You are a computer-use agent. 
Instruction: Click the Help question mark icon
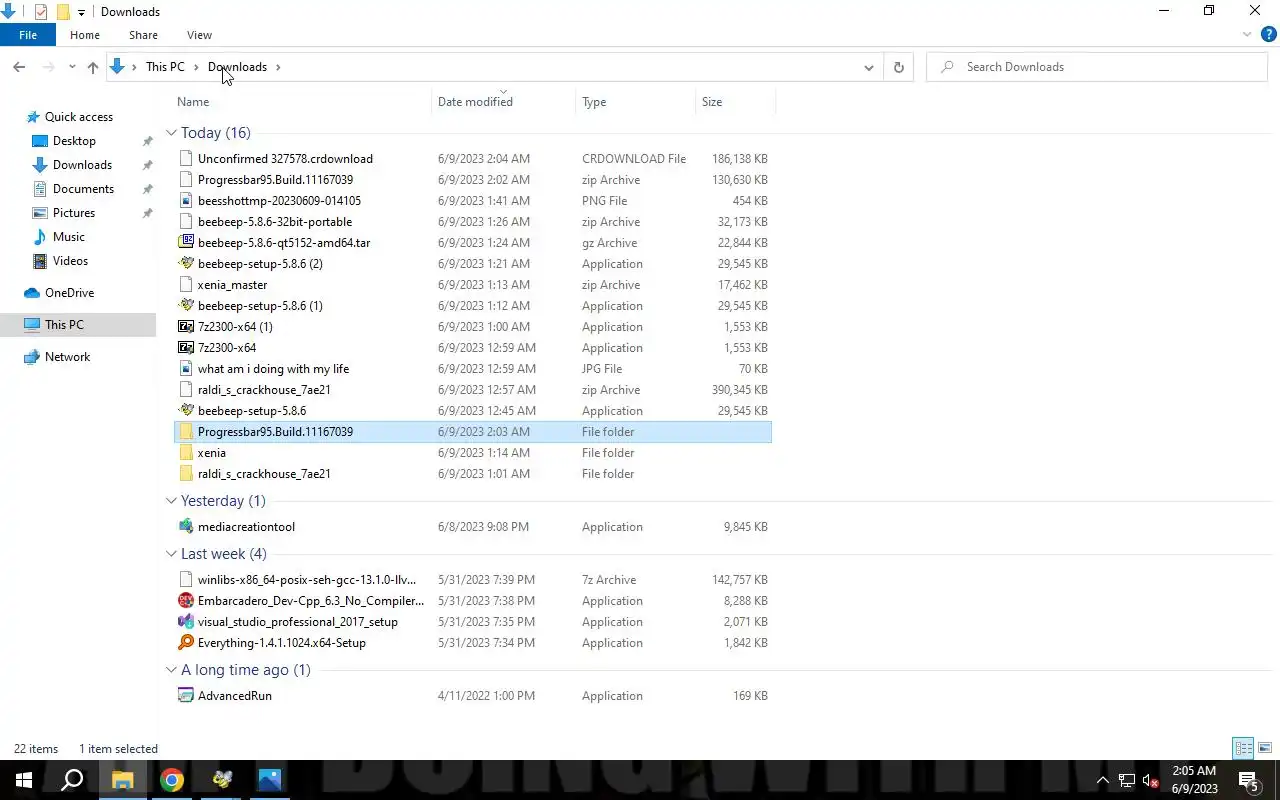click(x=1268, y=35)
